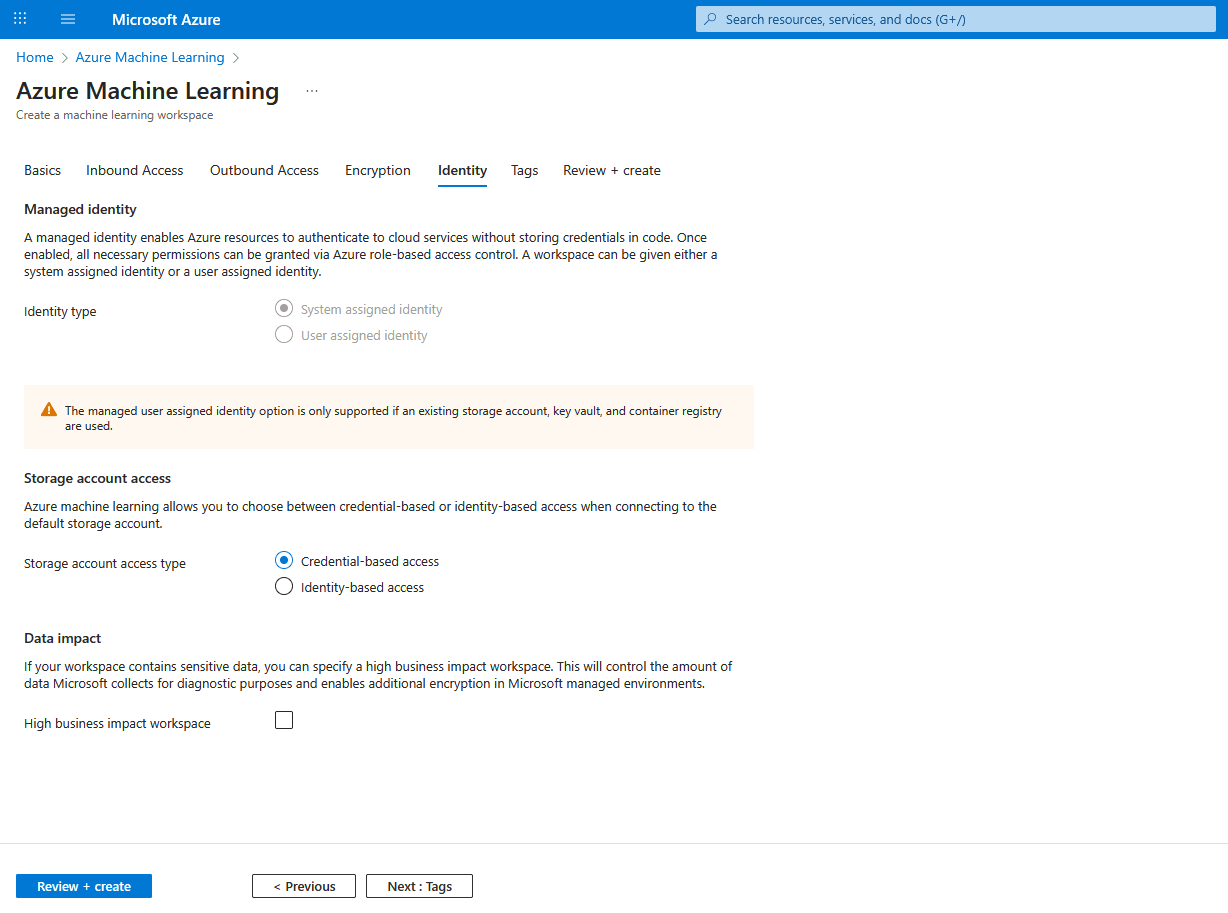Advance with the Next : Tags button
Screen dimensions: 1228x913
coord(419,886)
